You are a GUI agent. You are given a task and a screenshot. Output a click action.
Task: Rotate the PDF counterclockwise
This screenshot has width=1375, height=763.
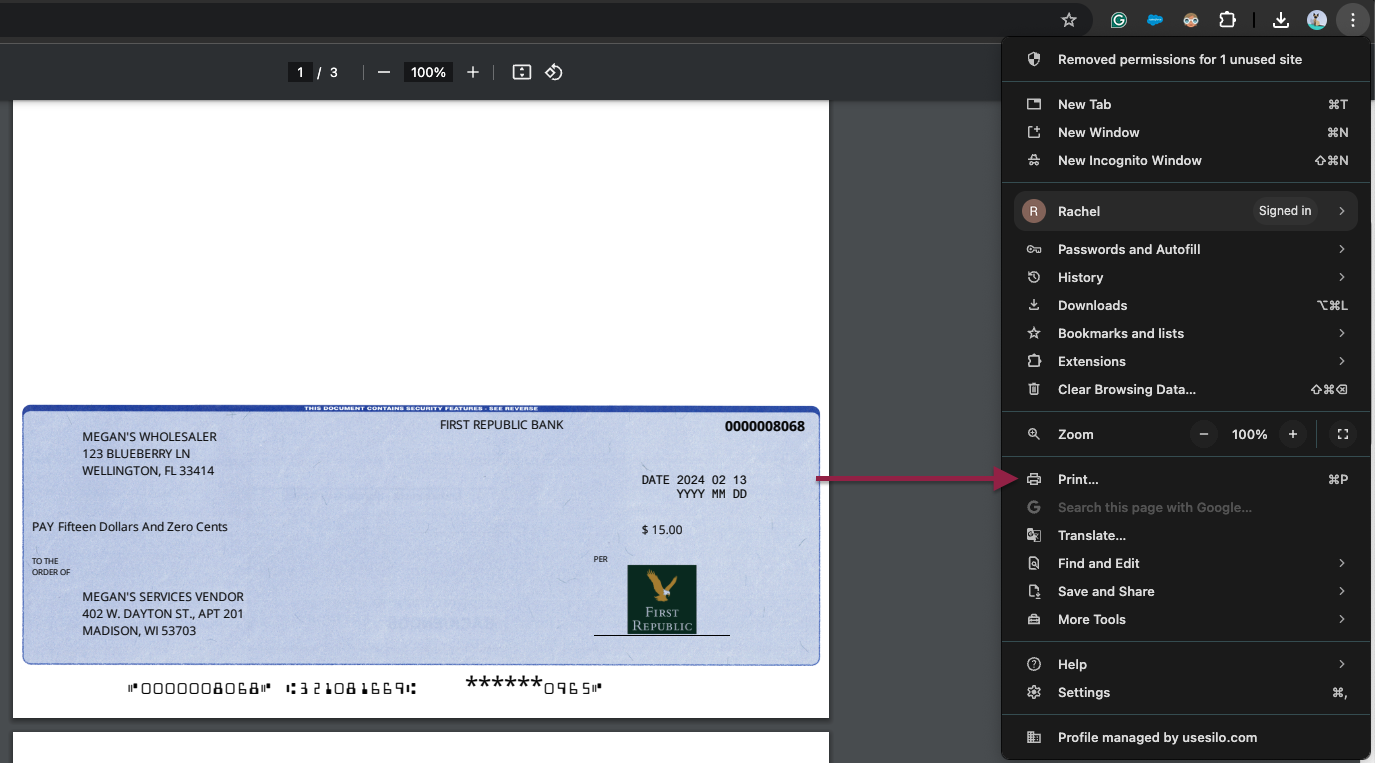coord(554,72)
